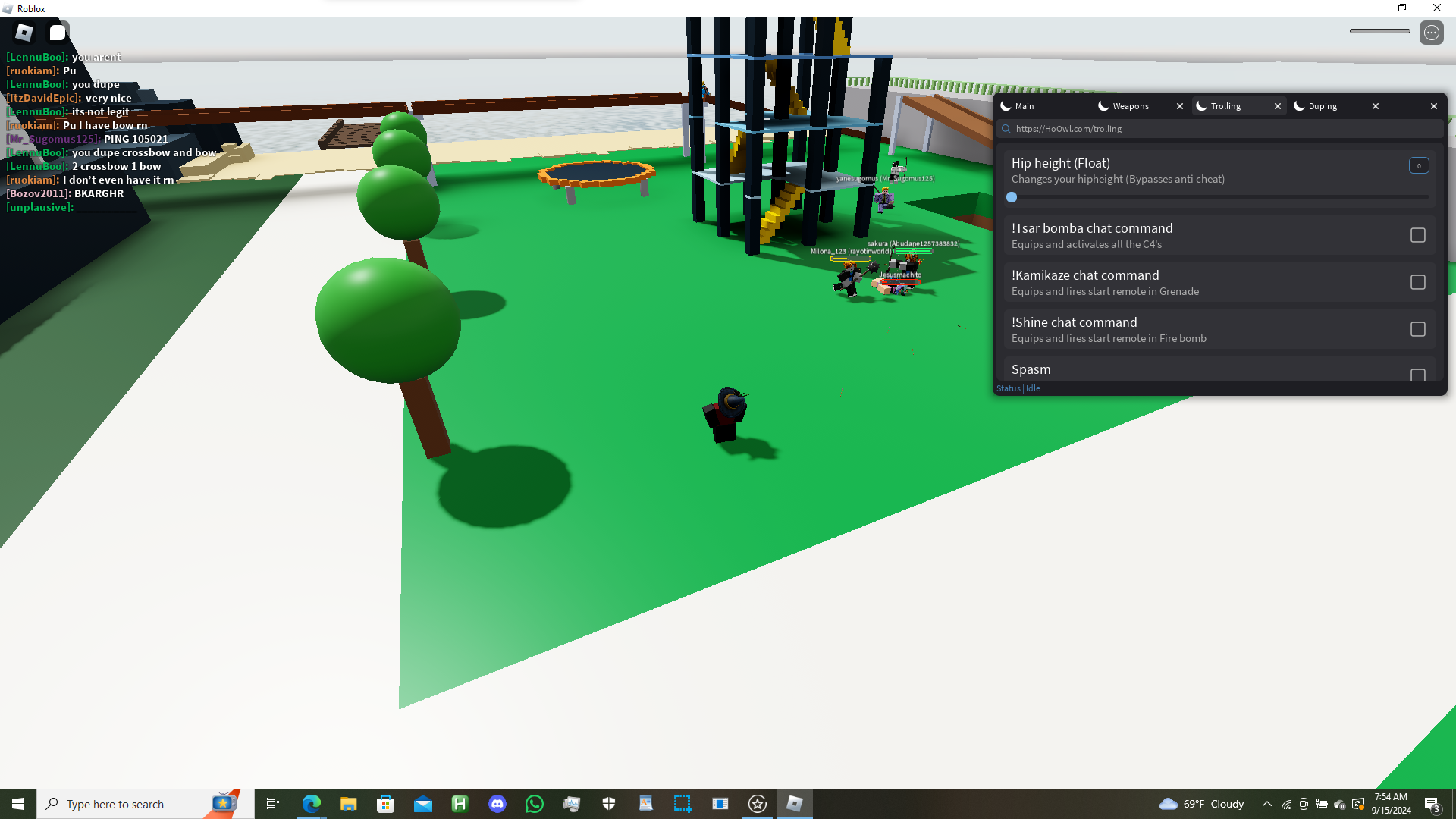
Task: Close the Duping tab
Action: [1376, 106]
